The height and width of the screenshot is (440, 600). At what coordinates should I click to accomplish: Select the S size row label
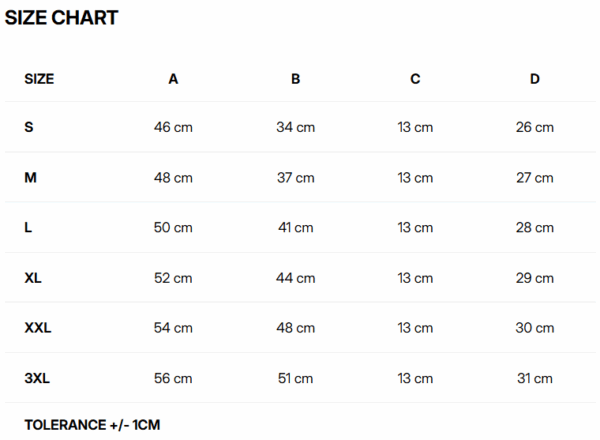pyautogui.click(x=29, y=127)
